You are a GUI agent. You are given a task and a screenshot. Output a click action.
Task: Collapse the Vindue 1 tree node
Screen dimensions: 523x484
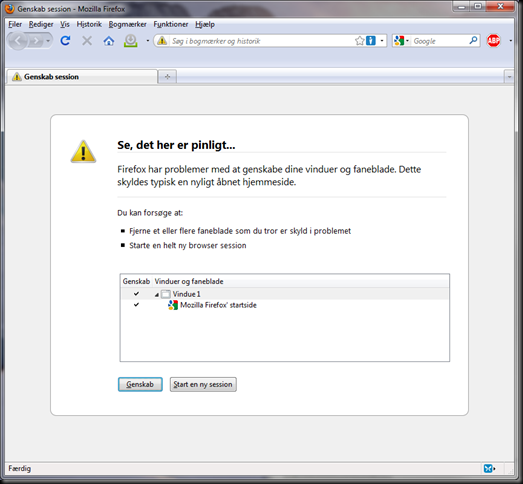pos(156,295)
